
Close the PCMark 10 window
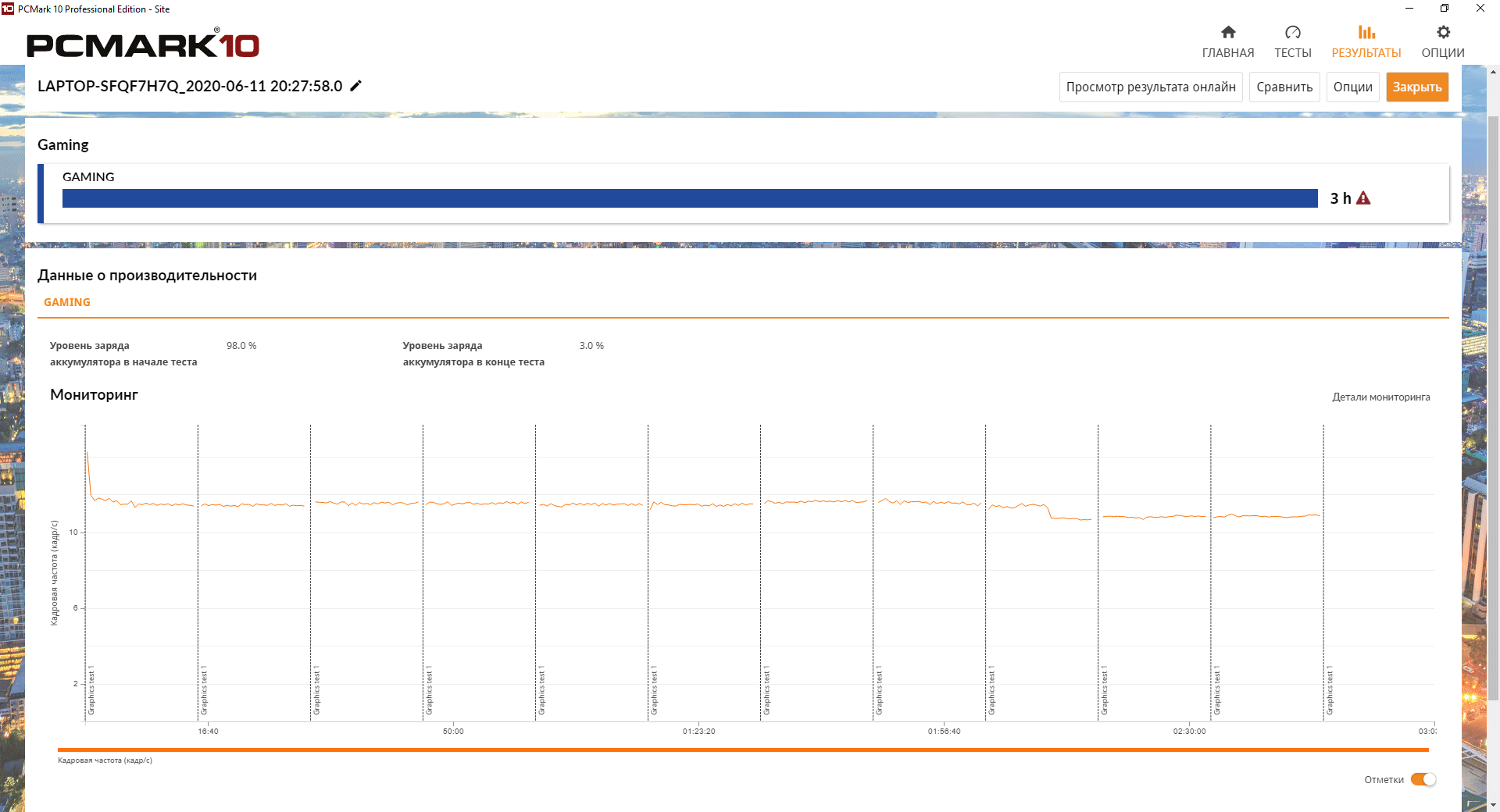point(1480,9)
